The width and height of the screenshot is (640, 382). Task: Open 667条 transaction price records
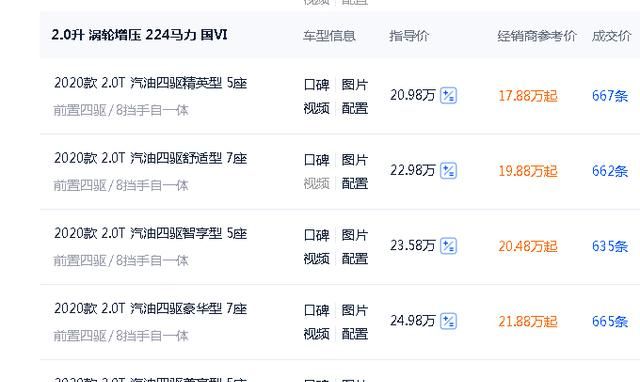tap(610, 96)
